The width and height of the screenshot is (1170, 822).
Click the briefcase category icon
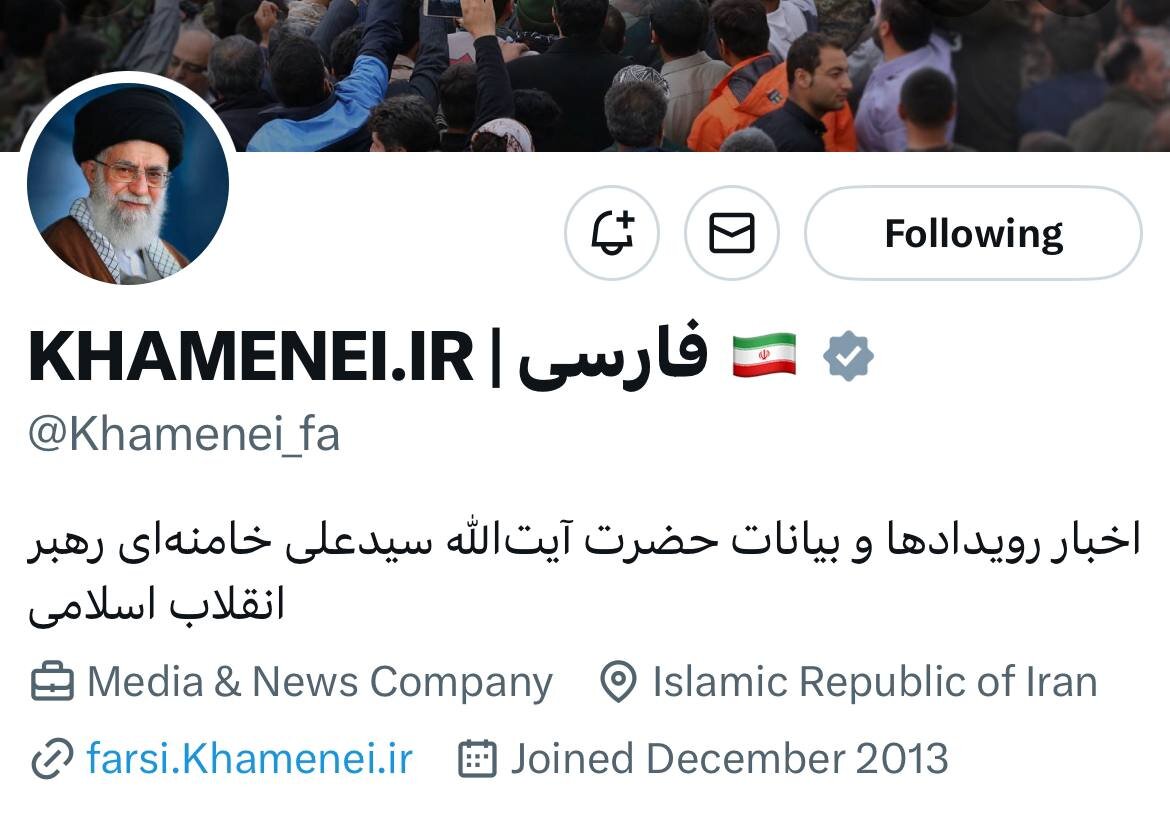click(52, 682)
